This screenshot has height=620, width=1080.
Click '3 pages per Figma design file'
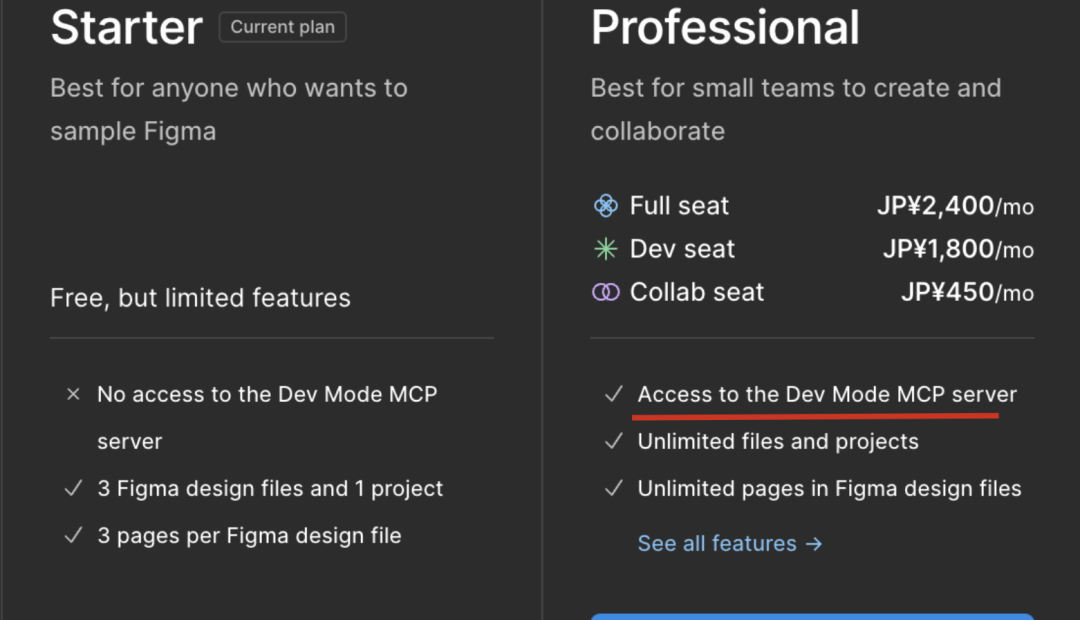click(249, 535)
